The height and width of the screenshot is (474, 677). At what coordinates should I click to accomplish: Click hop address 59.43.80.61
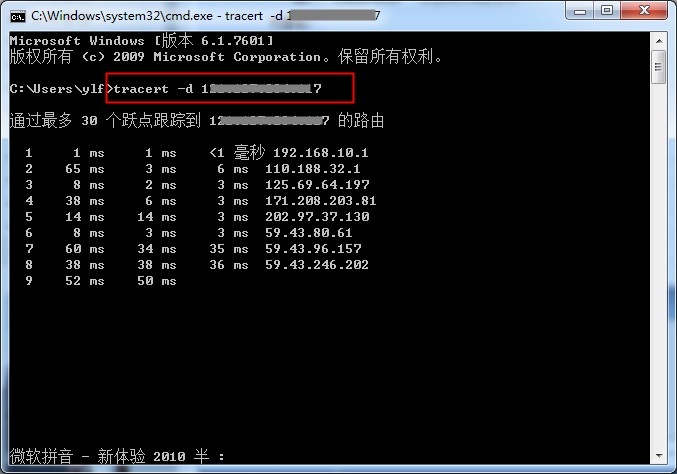click(308, 233)
